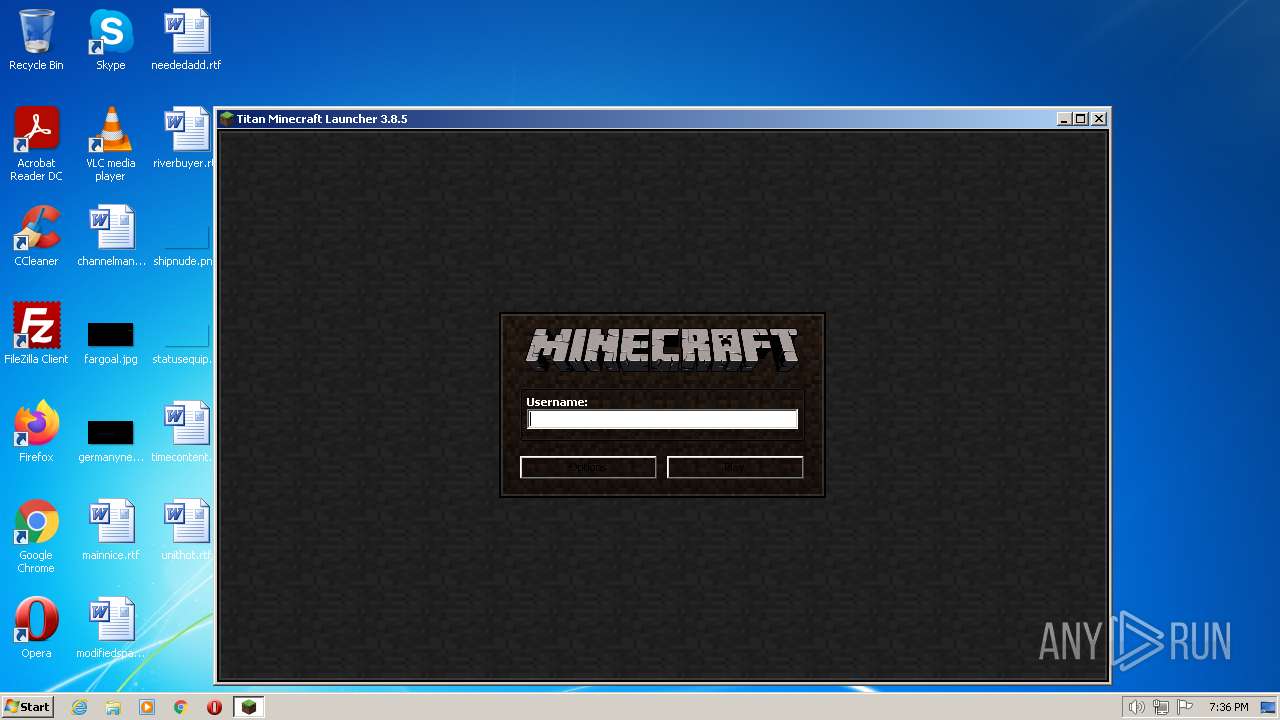Select unithot.rtf file on desktop
Image resolution: width=1280 pixels, height=720 pixels.
tap(186, 530)
